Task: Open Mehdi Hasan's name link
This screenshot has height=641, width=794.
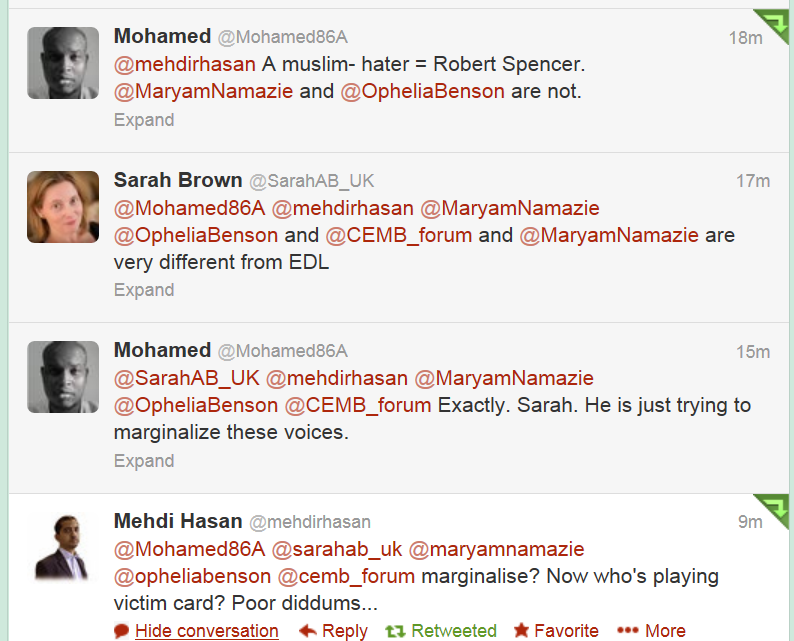Action: tap(178, 521)
